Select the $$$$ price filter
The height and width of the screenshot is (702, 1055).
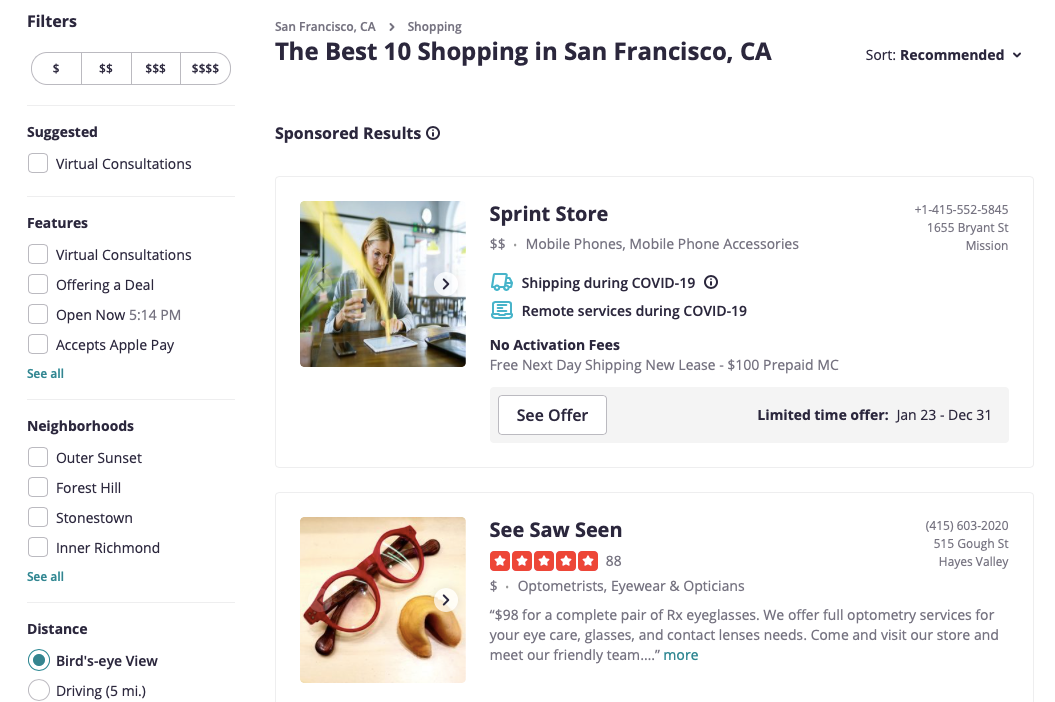[x=205, y=69]
